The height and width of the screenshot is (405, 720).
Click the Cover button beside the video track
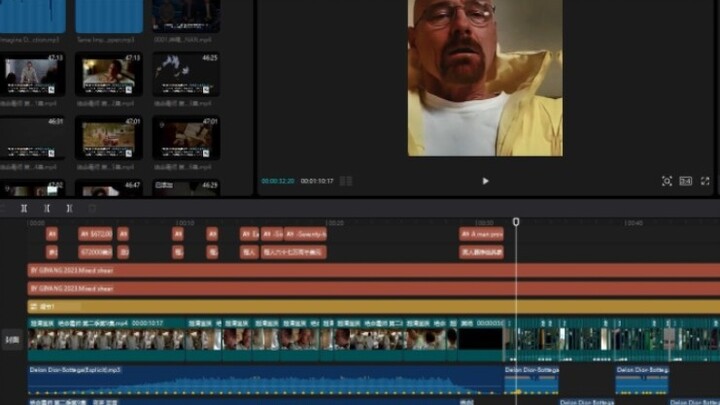(x=12, y=340)
